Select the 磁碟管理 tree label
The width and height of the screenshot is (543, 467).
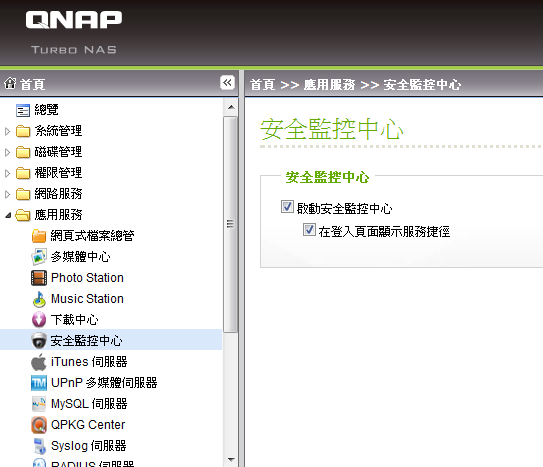pyautogui.click(x=58, y=152)
